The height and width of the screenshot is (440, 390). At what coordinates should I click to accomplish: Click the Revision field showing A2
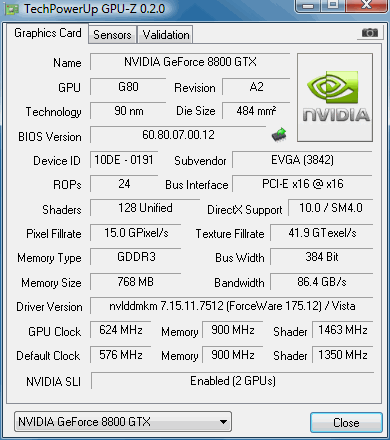point(256,87)
